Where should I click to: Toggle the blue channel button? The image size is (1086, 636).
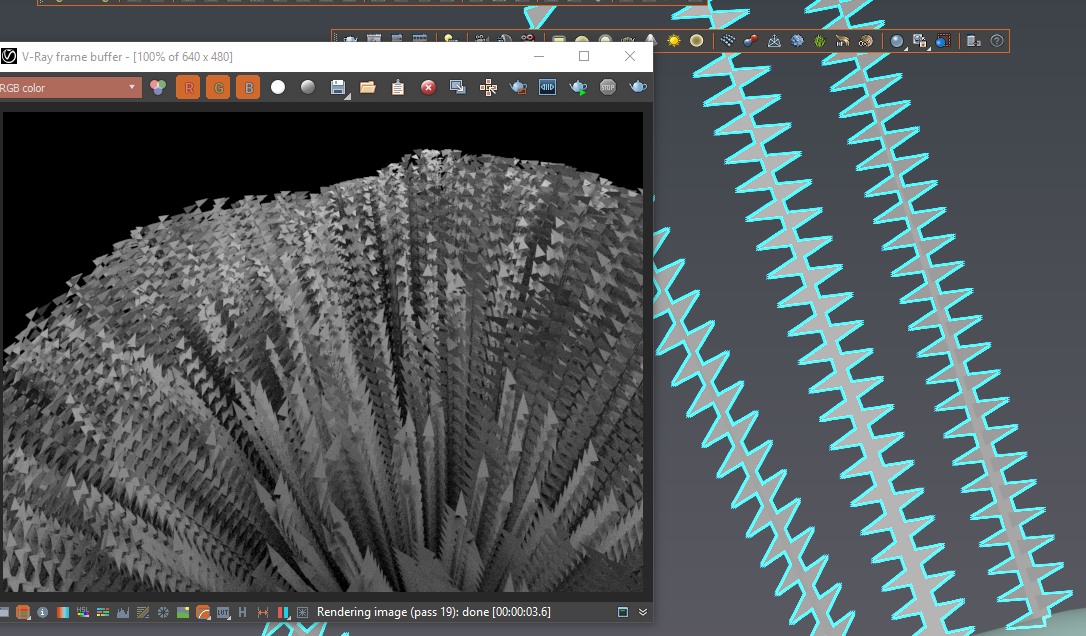click(248, 88)
